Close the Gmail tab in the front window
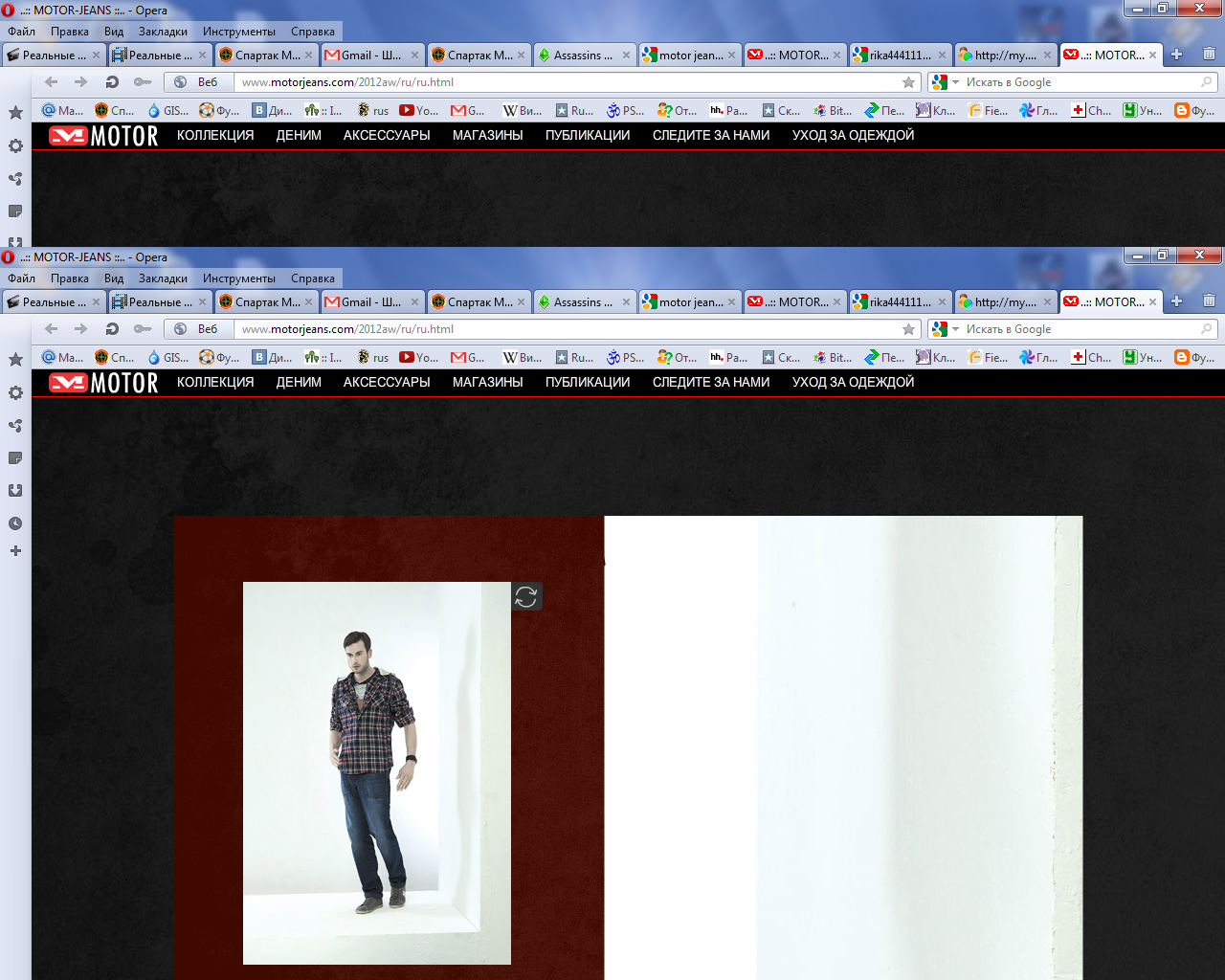 point(414,301)
